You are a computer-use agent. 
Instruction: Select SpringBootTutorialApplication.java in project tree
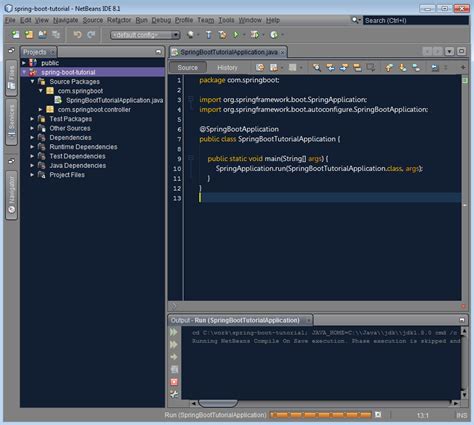click(114, 100)
